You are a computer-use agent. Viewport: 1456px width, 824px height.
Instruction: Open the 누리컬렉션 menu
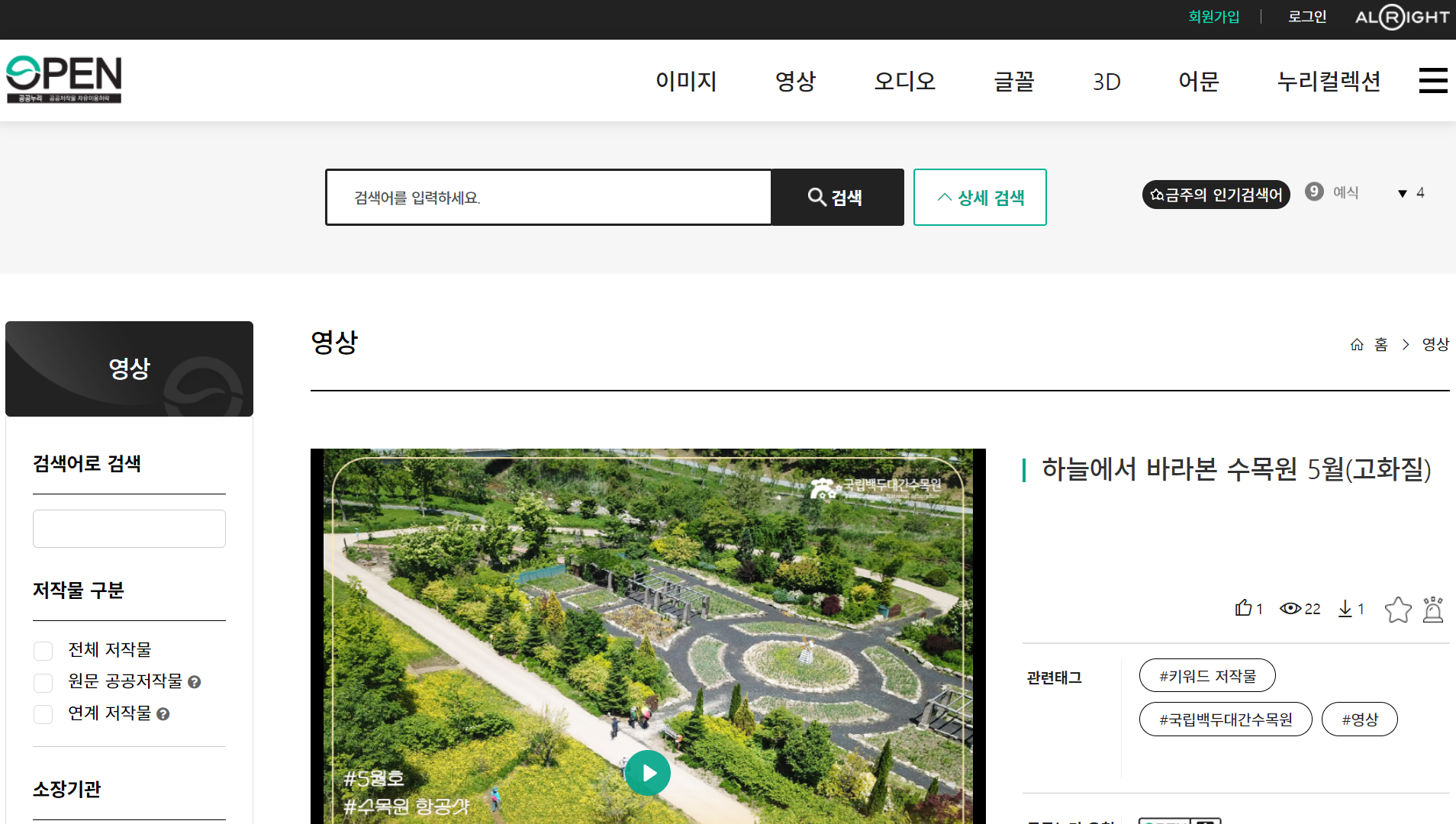coord(1329,81)
